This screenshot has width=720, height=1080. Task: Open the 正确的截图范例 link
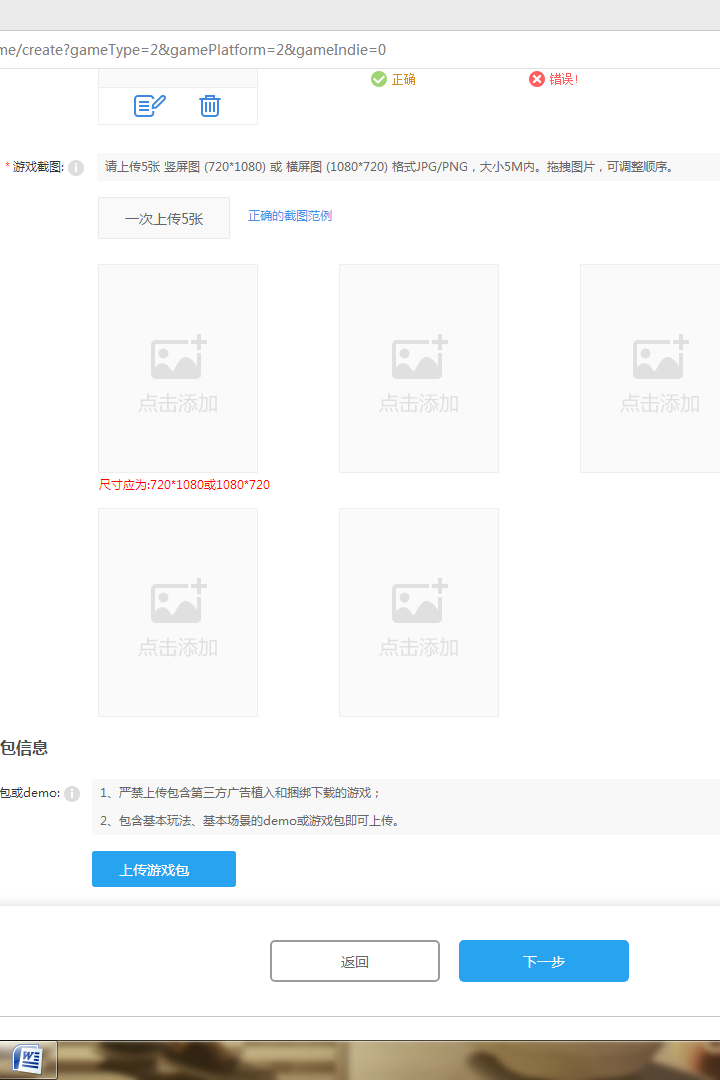click(x=290, y=216)
